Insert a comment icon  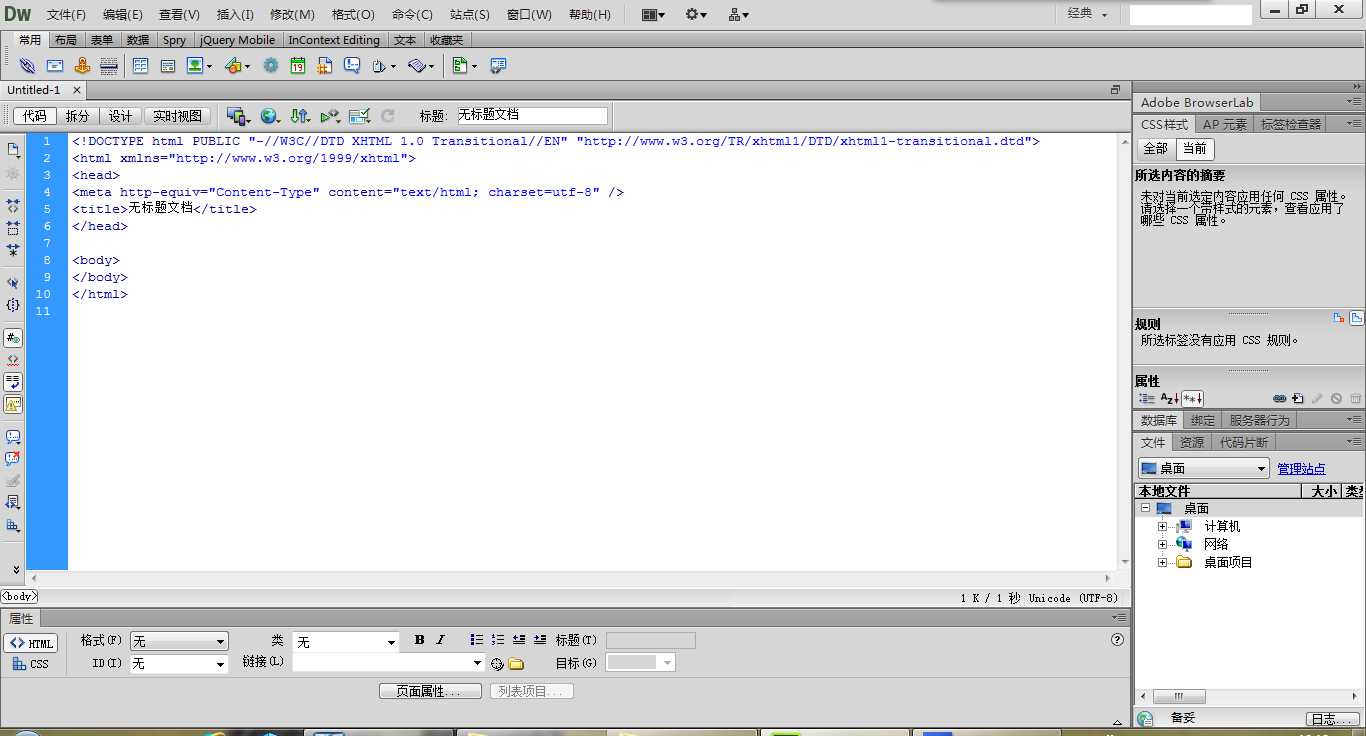point(352,66)
